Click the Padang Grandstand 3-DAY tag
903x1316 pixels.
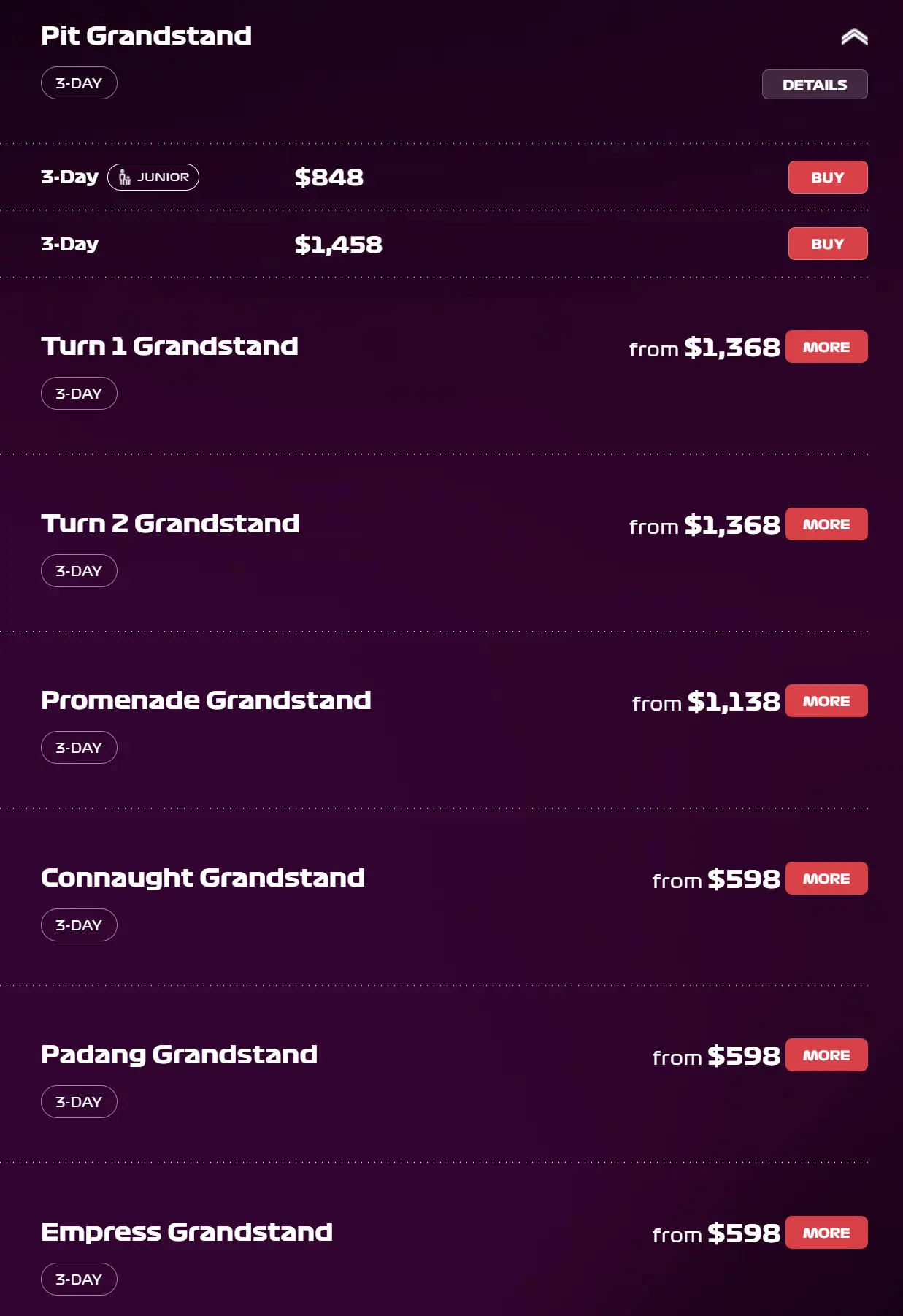click(x=79, y=1102)
